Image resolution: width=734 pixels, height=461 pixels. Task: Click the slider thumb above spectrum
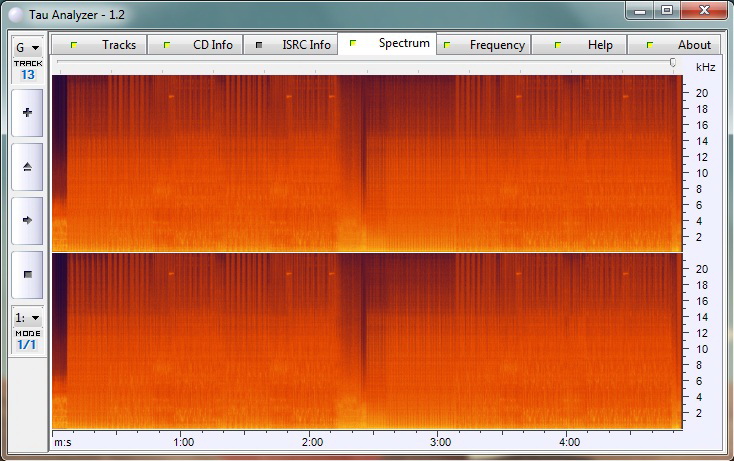pyautogui.click(x=673, y=62)
